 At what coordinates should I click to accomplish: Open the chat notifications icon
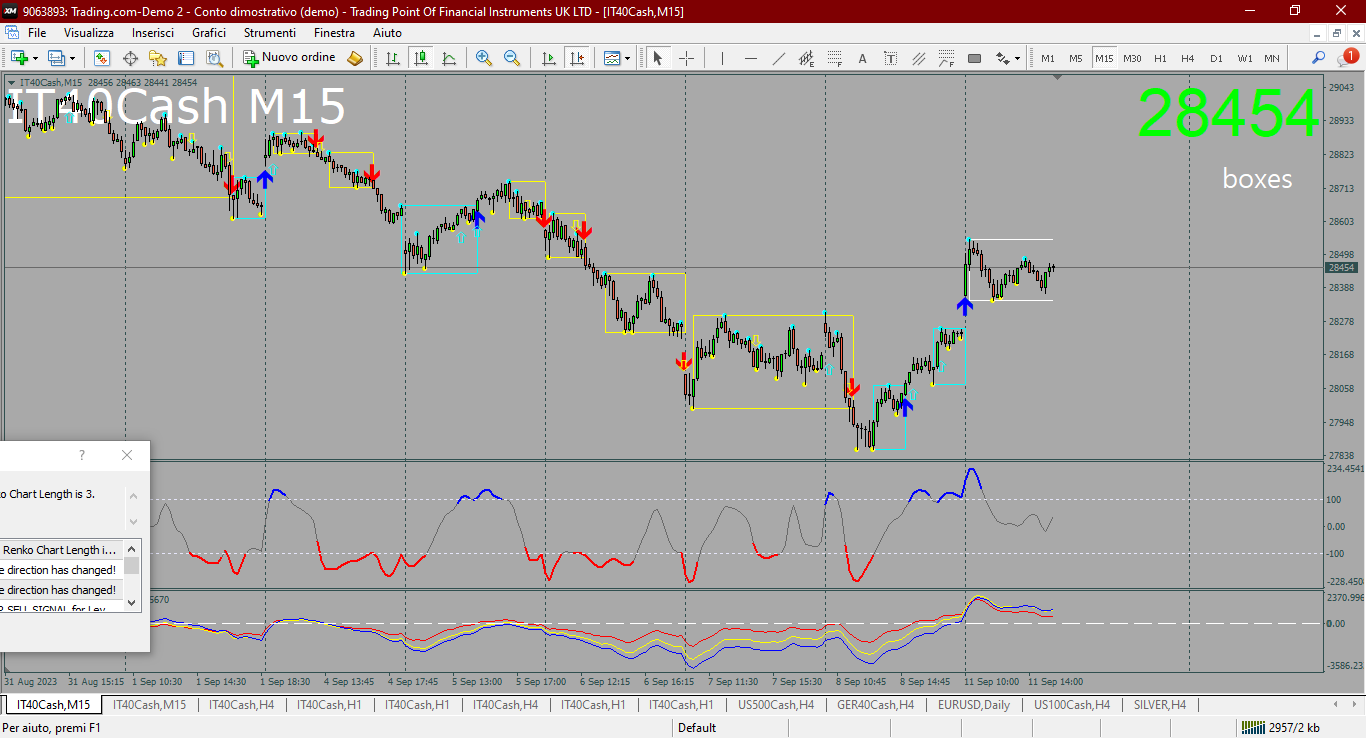point(1347,57)
